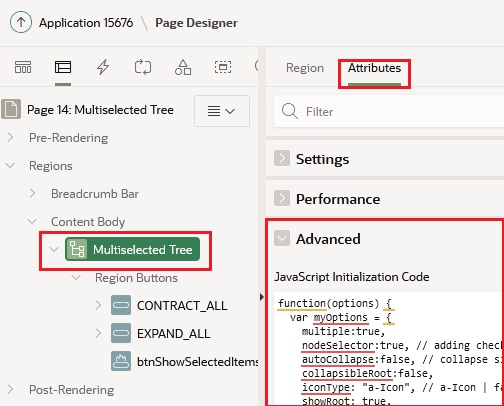The image size is (504, 406).
Task: Collapse the Regions node
Action: pyautogui.click(x=11, y=165)
